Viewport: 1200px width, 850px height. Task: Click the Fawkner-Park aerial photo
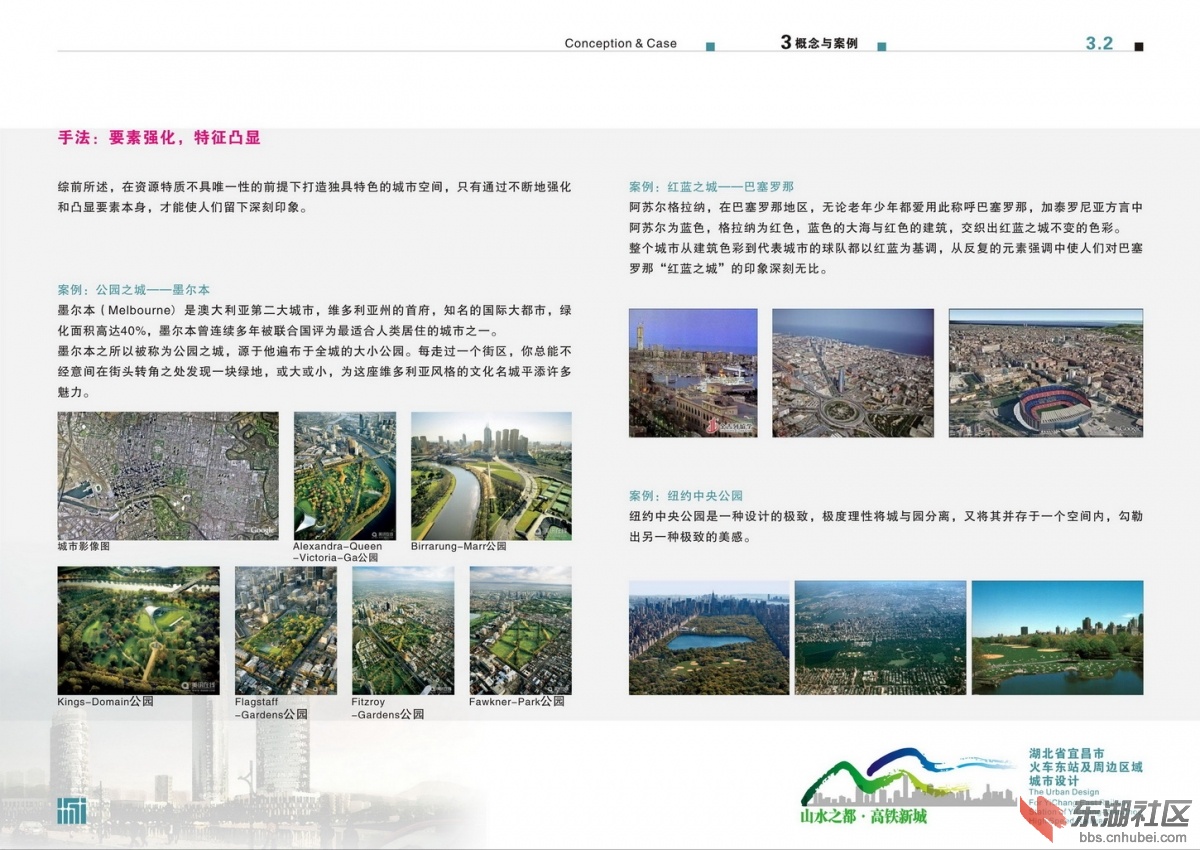tap(520, 630)
